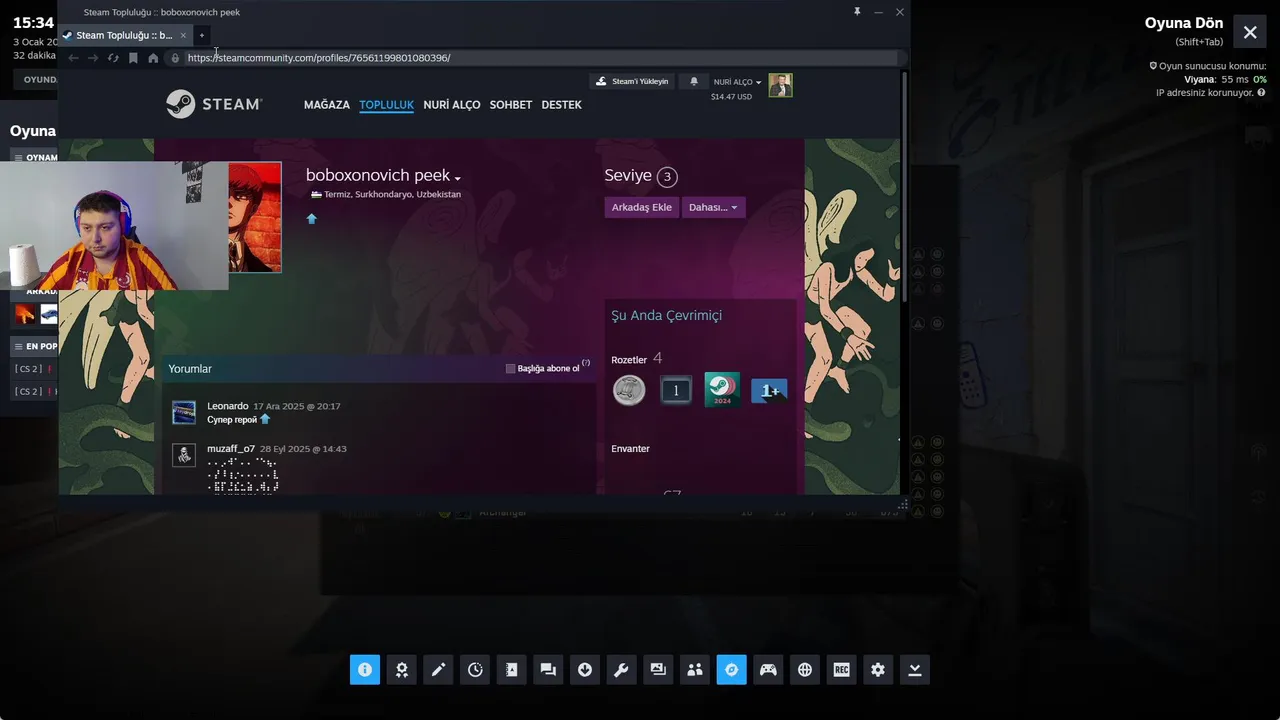The height and width of the screenshot is (720, 1280).
Task: Open the wrench workshop icon
Action: coord(621,670)
